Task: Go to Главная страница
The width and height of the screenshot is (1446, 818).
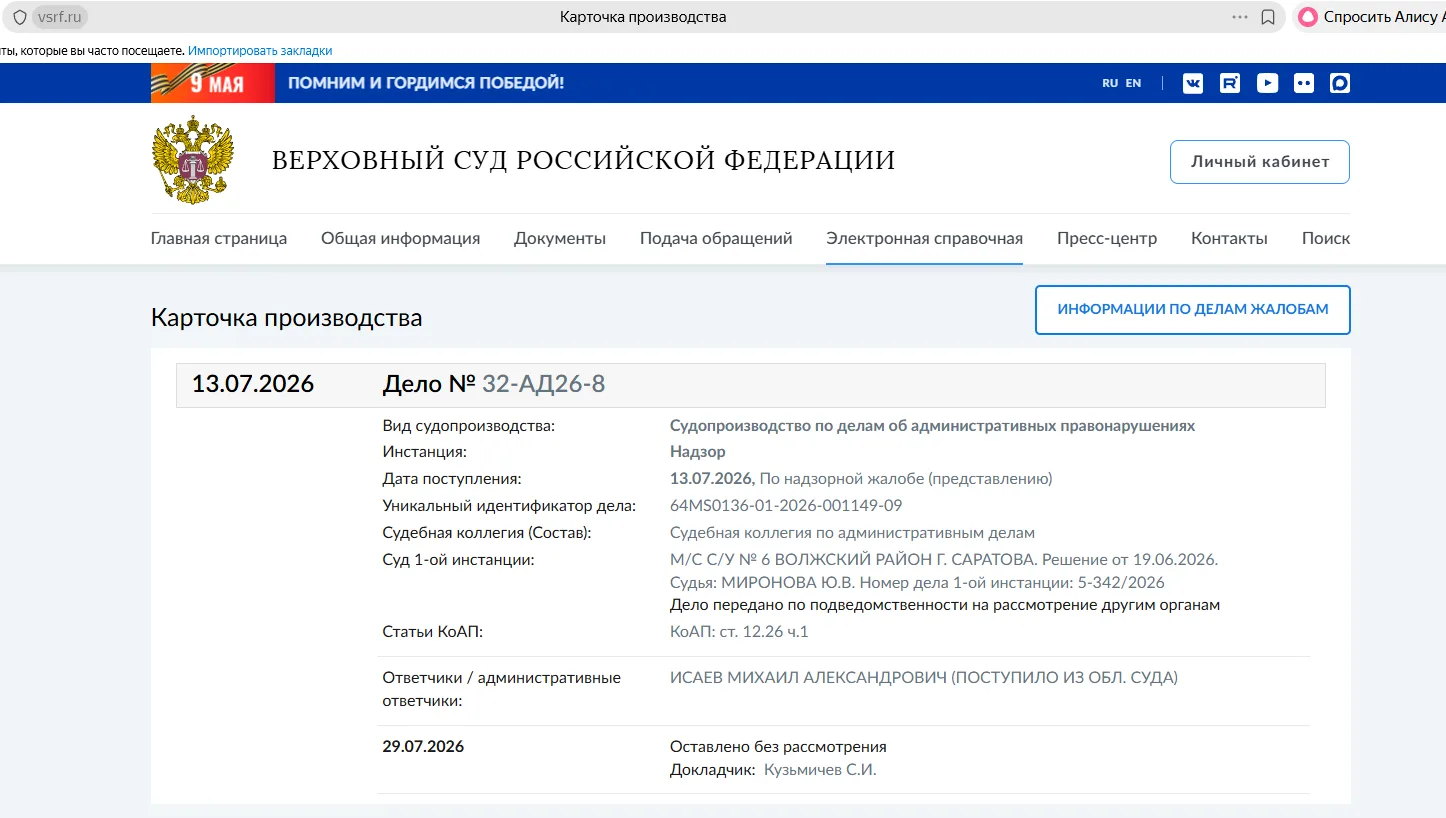Action: (x=219, y=238)
